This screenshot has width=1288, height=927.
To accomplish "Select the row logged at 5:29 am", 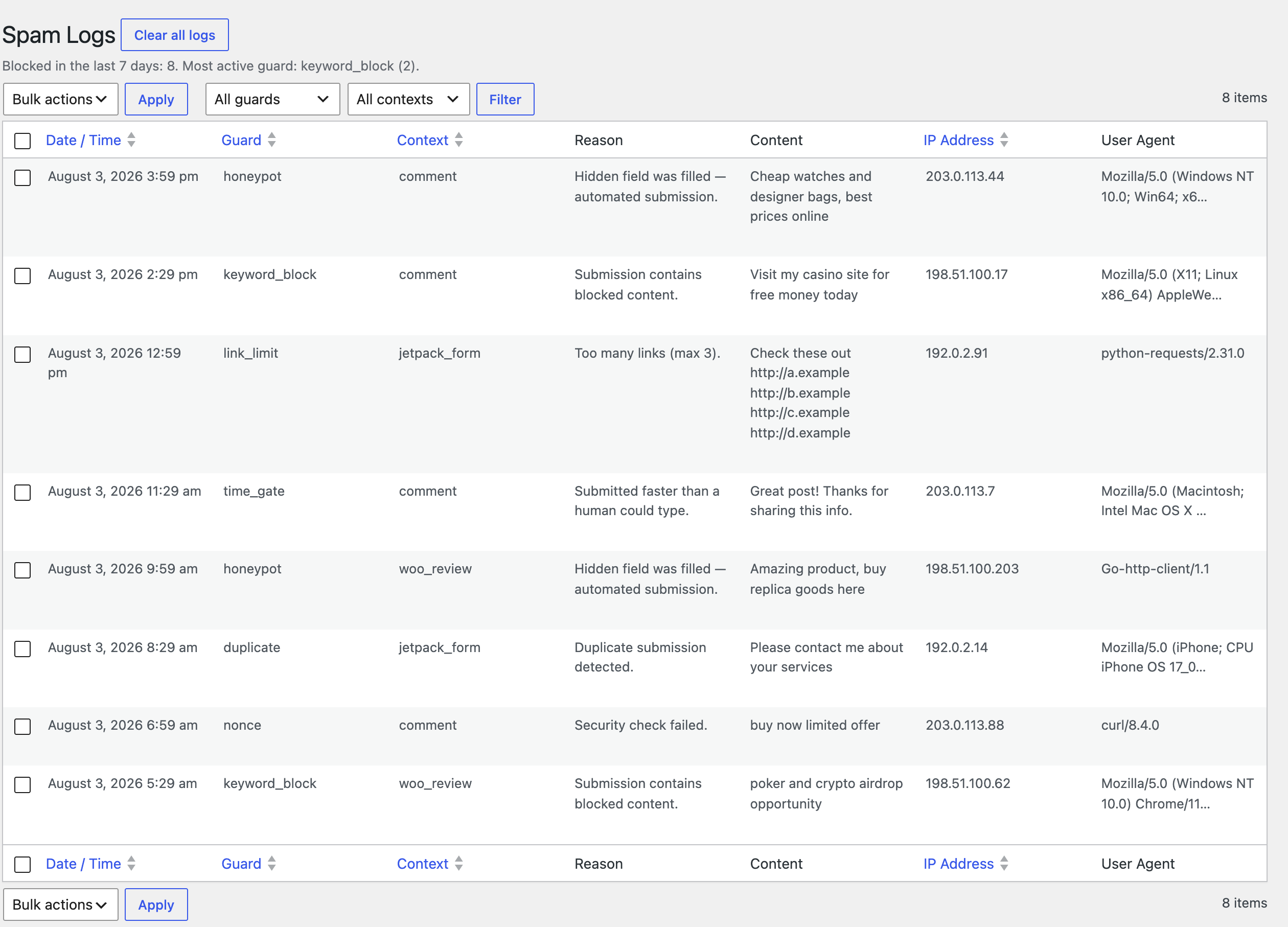I will tap(22, 784).
